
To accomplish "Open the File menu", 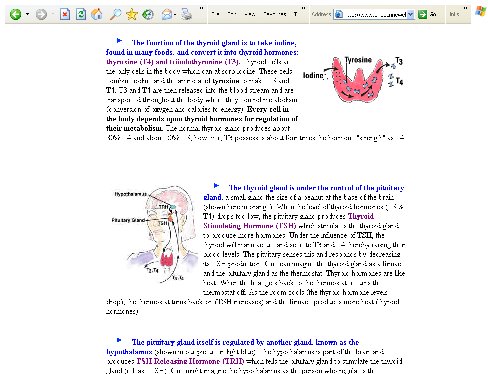I will coord(216,14).
